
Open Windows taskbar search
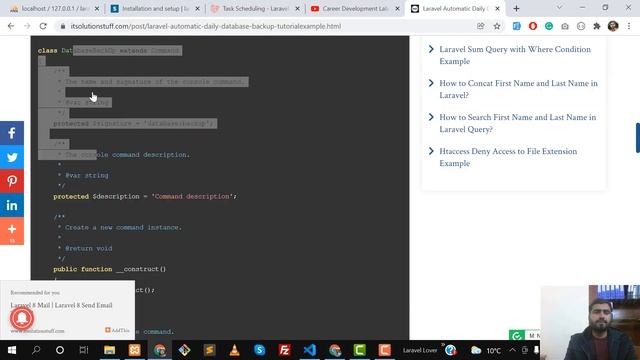click(x=36, y=350)
